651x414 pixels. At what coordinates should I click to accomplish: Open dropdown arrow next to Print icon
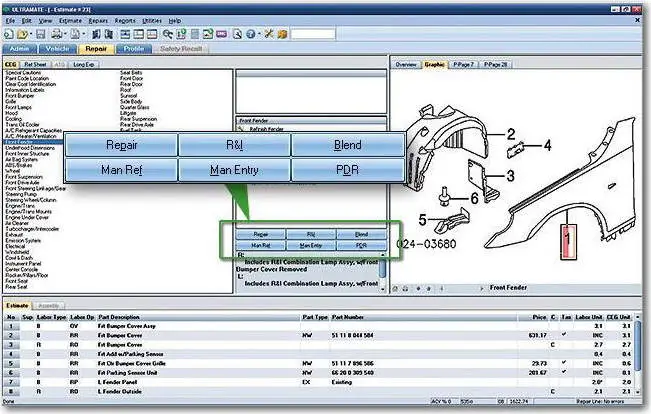click(x=66, y=34)
